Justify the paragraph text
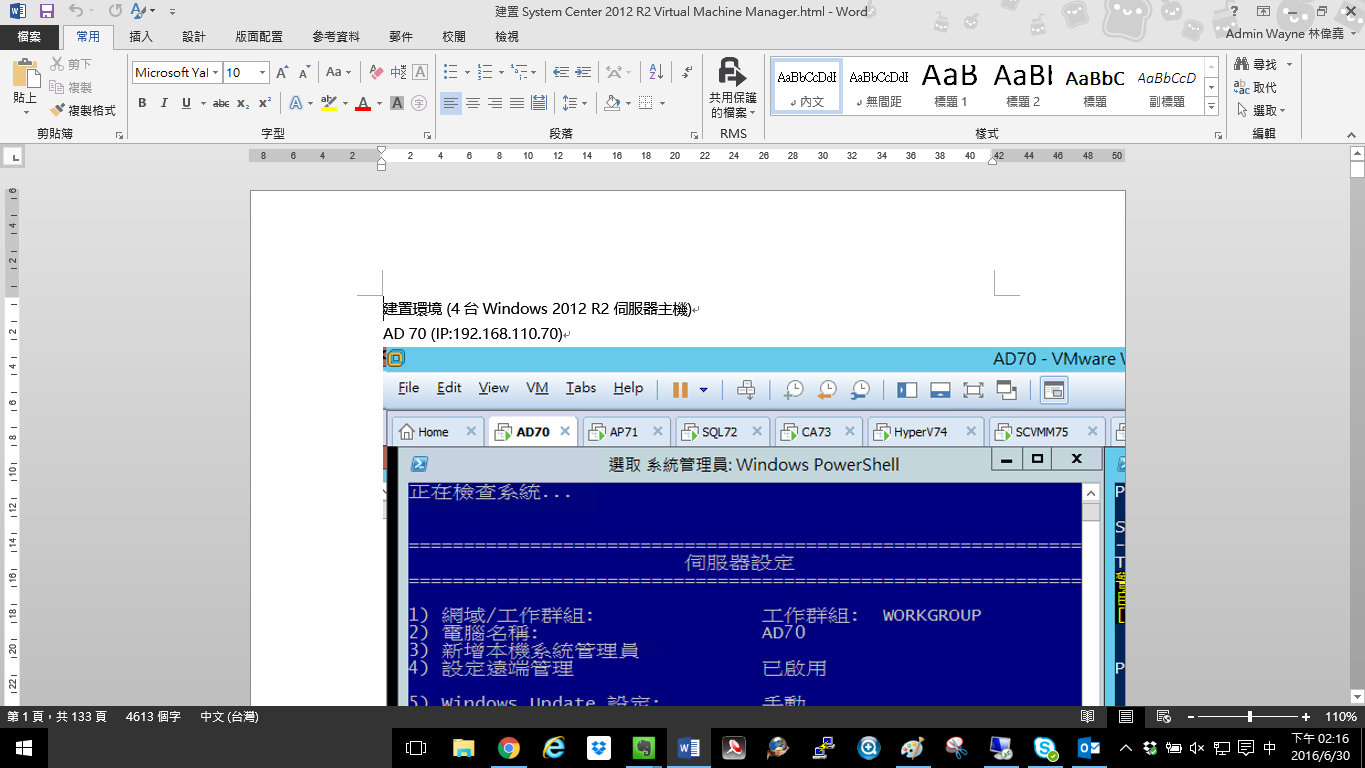1365x768 pixels. [517, 103]
